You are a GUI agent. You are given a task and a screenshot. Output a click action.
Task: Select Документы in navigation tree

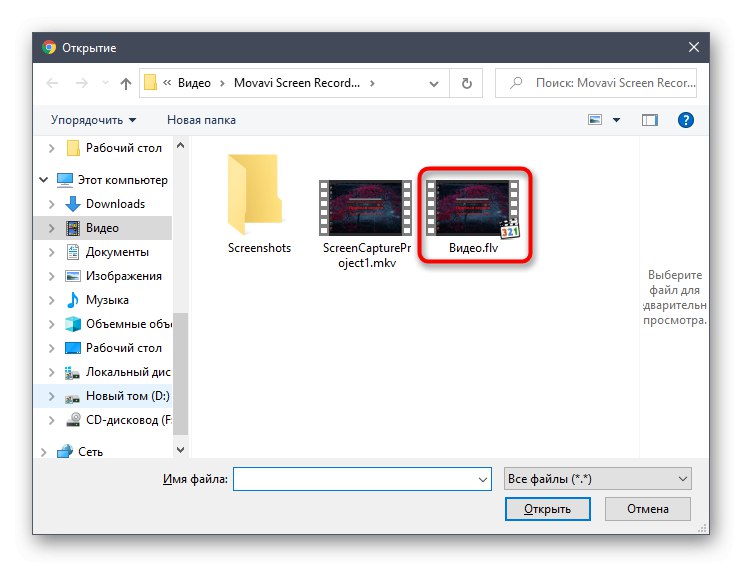117,252
